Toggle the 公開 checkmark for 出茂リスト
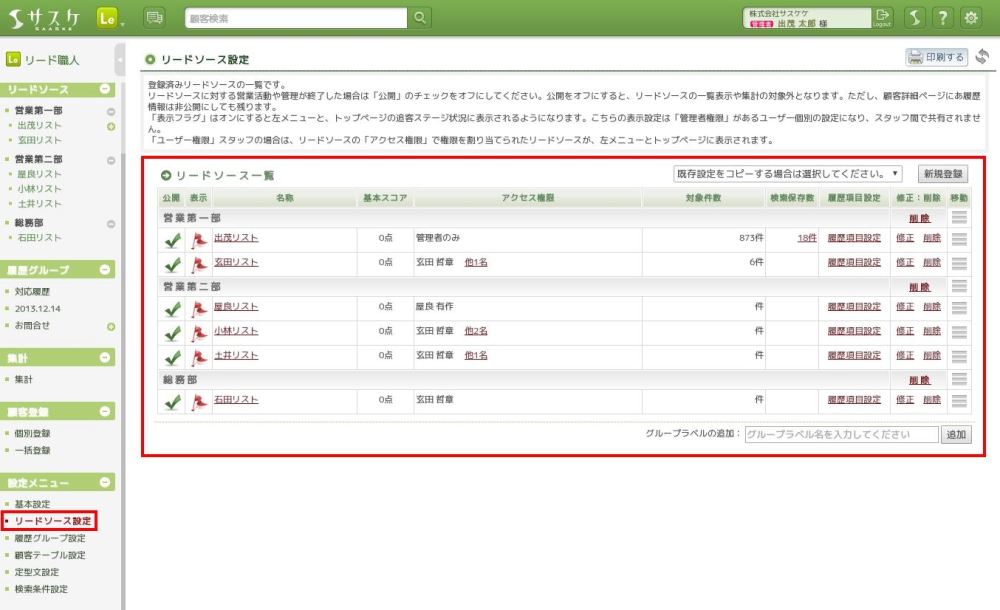 (172, 238)
